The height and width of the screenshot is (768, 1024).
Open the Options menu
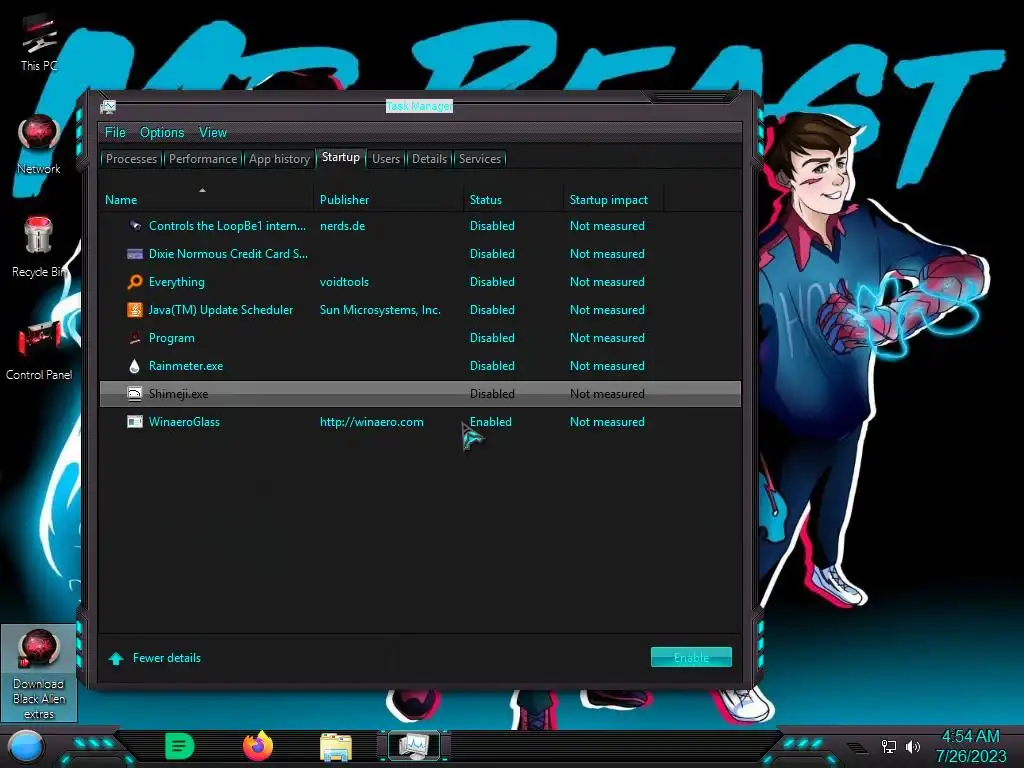pyautogui.click(x=162, y=133)
